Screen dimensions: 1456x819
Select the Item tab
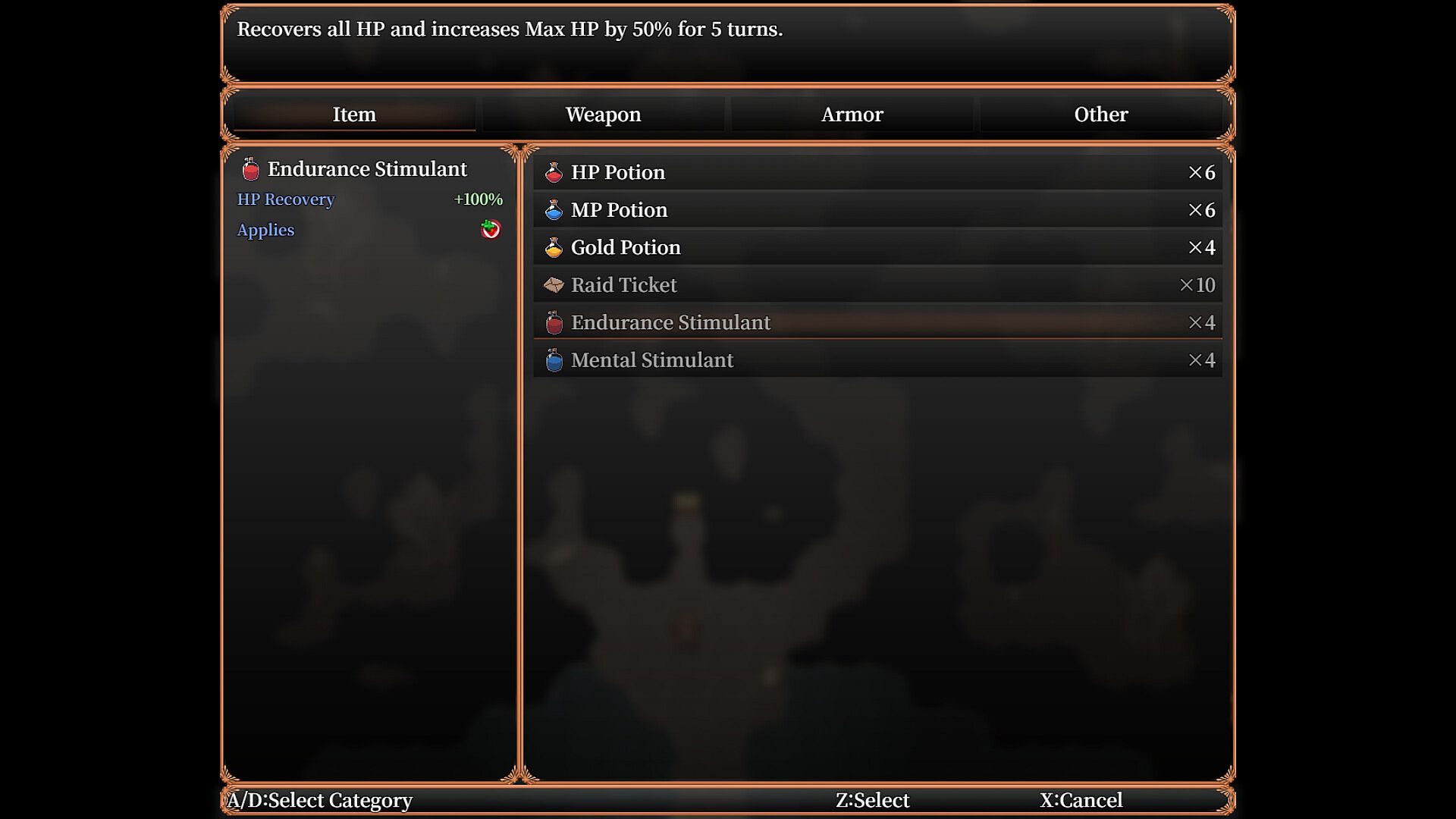click(354, 115)
